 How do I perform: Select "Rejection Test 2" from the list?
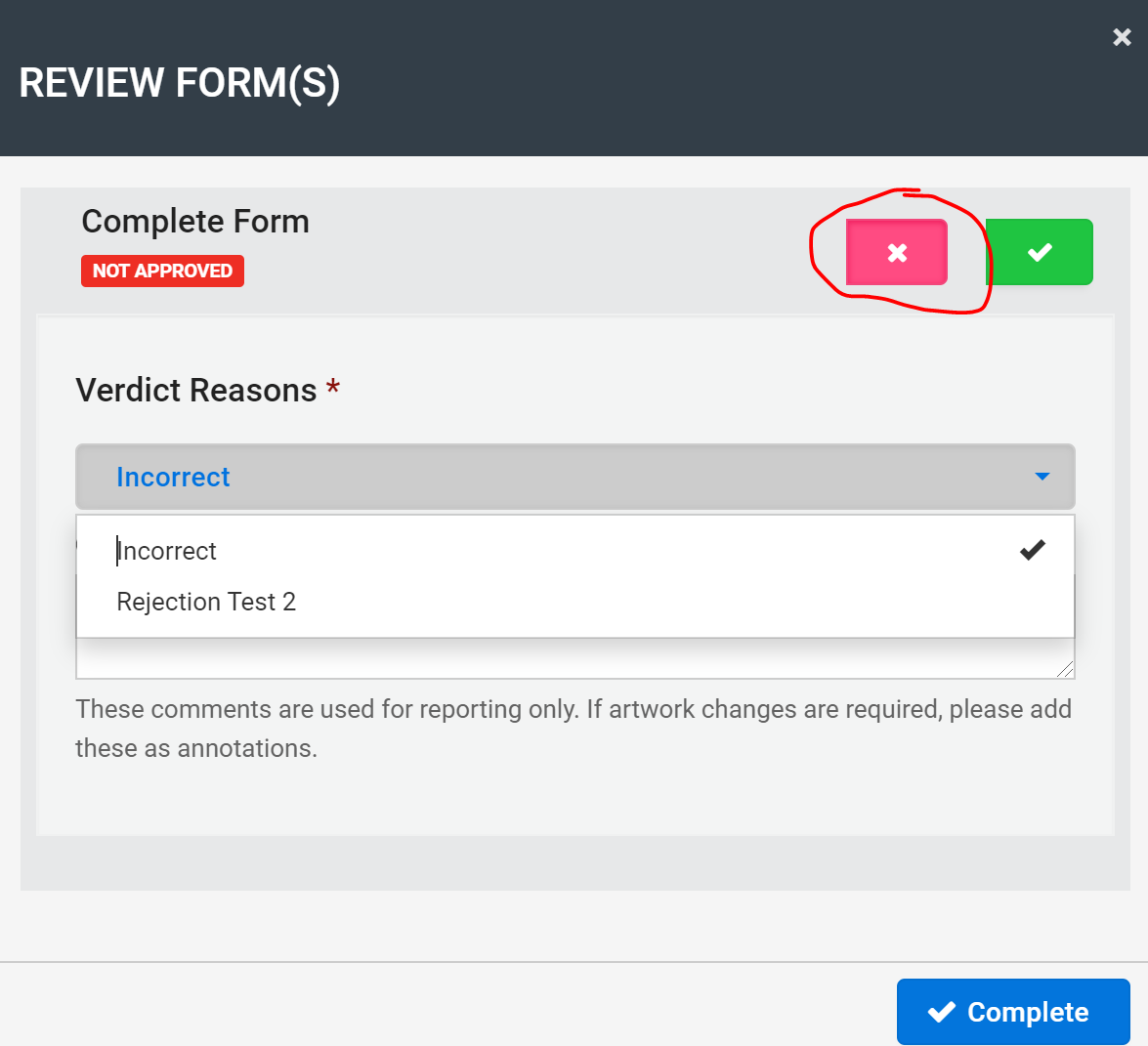(206, 602)
